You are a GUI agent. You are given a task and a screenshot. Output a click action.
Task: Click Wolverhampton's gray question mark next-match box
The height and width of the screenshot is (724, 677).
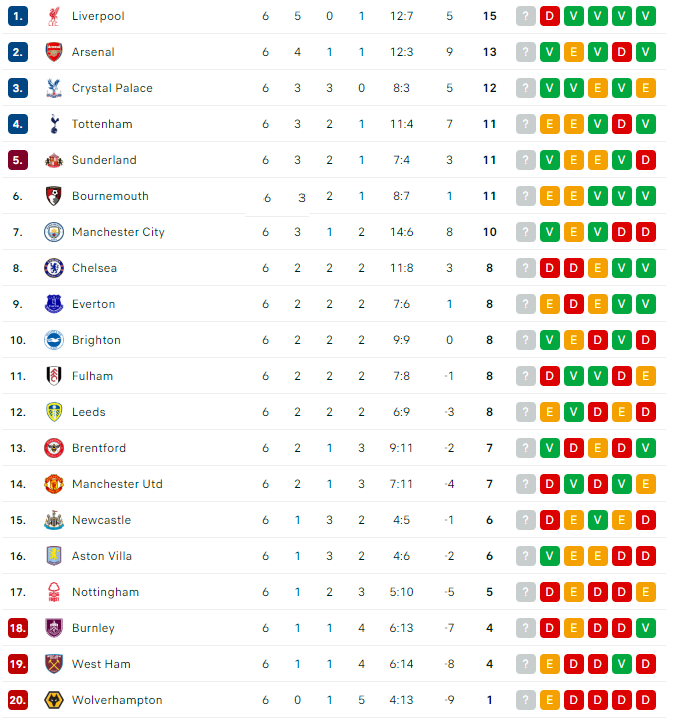pos(526,700)
